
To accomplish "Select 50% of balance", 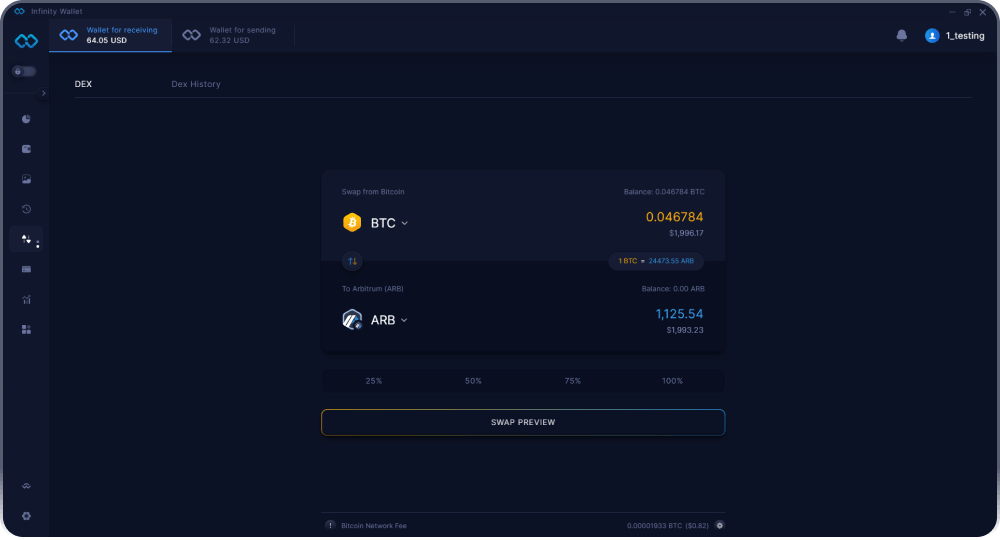I will click(473, 381).
